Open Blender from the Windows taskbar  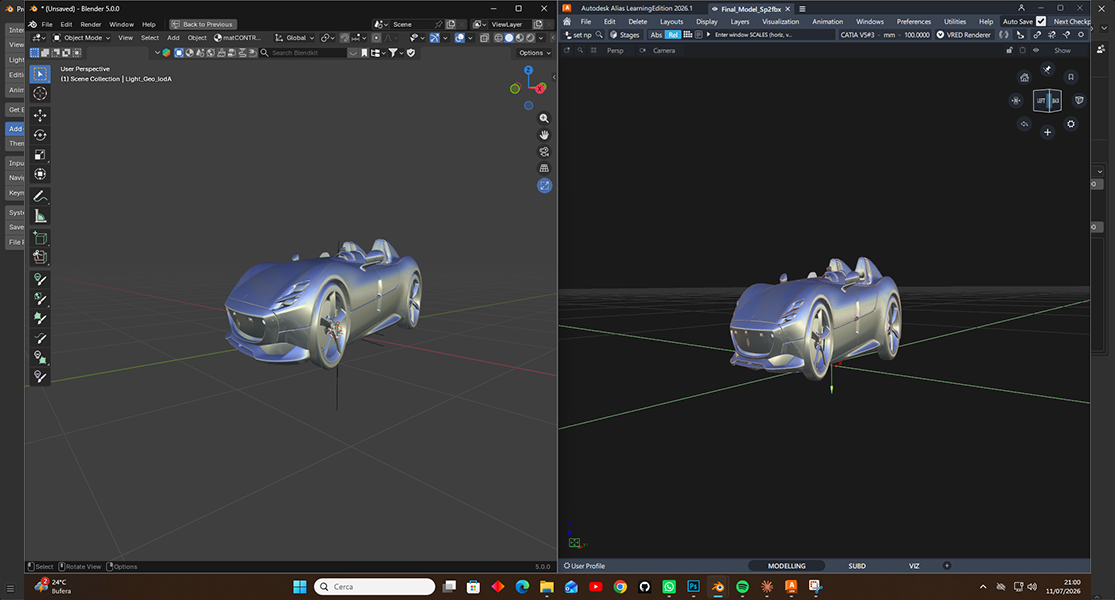pyautogui.click(x=718, y=586)
